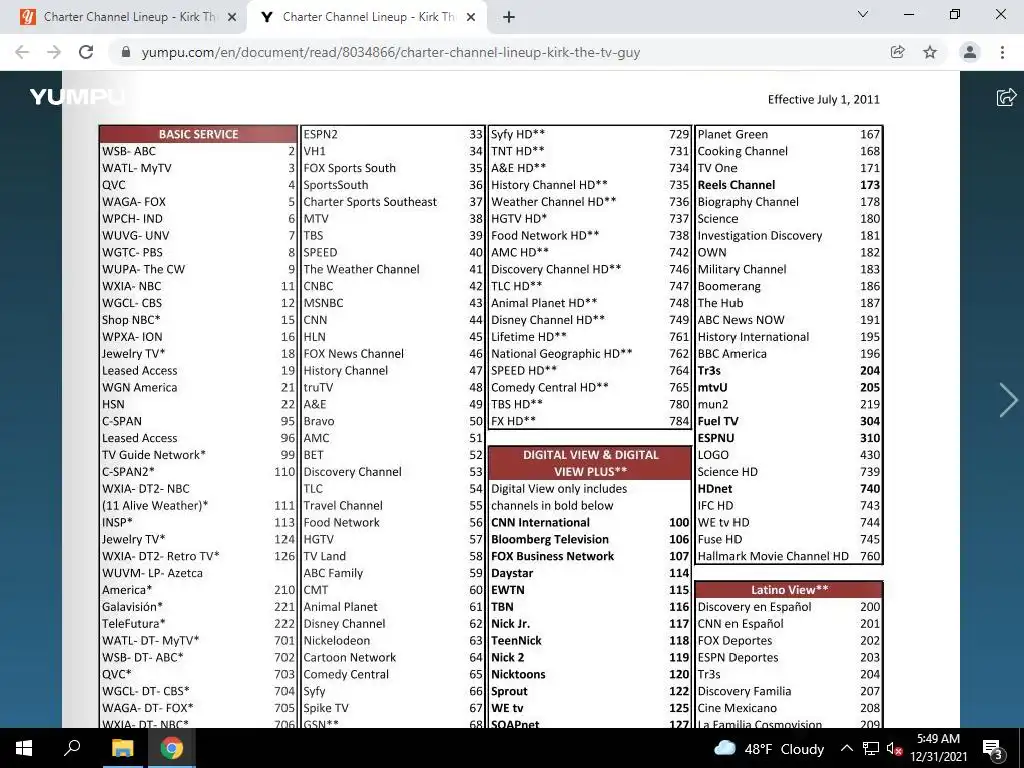Viewport: 1024px width, 768px height.
Task: Open the notification center icon
Action: coord(993,748)
